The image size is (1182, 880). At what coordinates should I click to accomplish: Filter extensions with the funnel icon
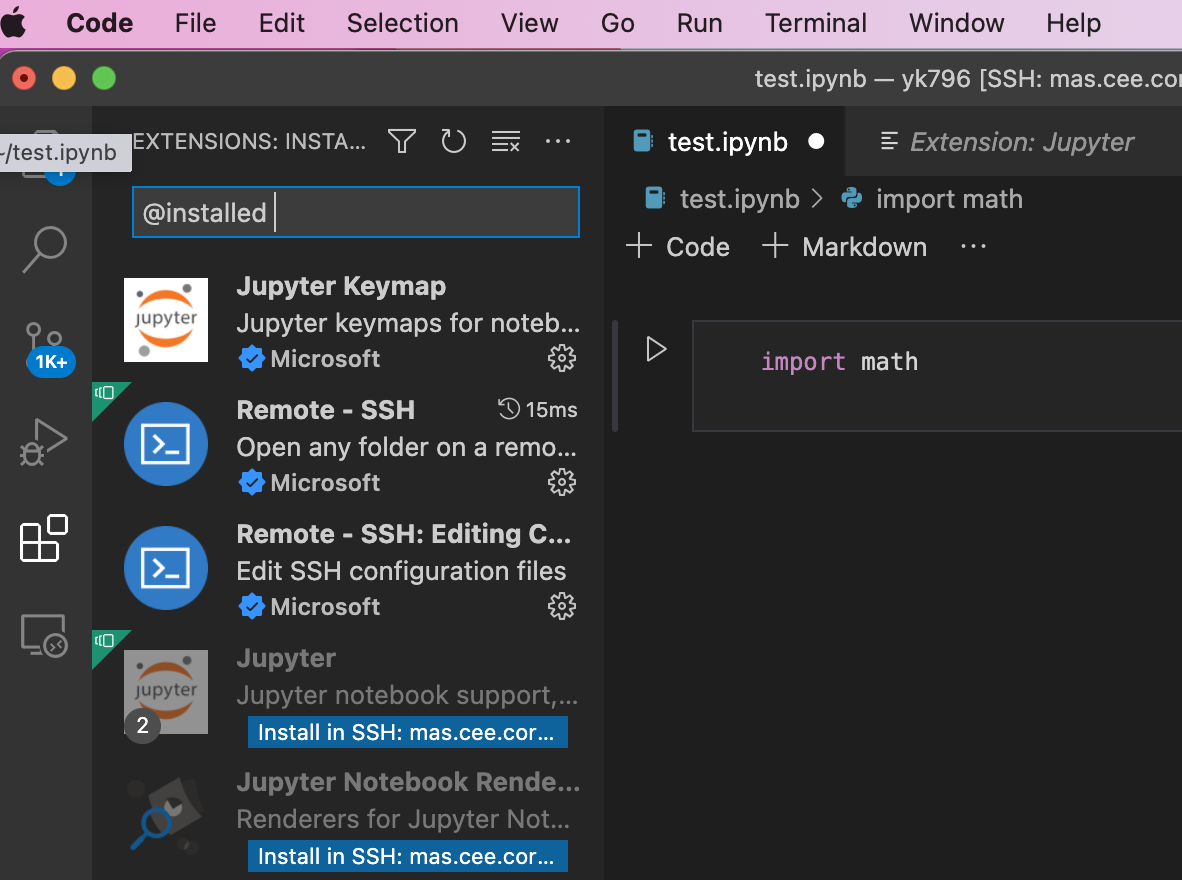402,141
